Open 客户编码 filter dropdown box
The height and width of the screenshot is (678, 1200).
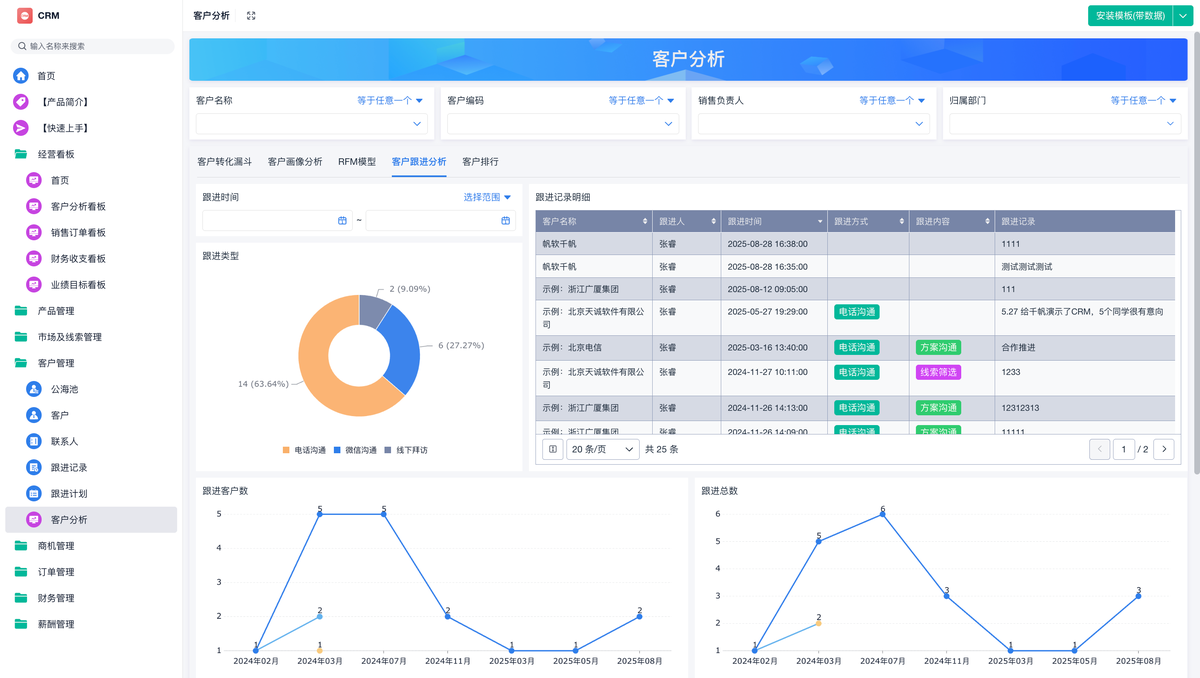563,124
